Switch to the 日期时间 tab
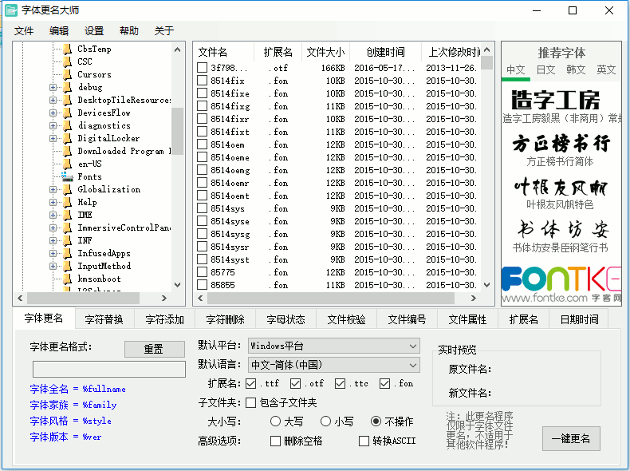Viewport: 630px width, 471px height. (x=579, y=319)
